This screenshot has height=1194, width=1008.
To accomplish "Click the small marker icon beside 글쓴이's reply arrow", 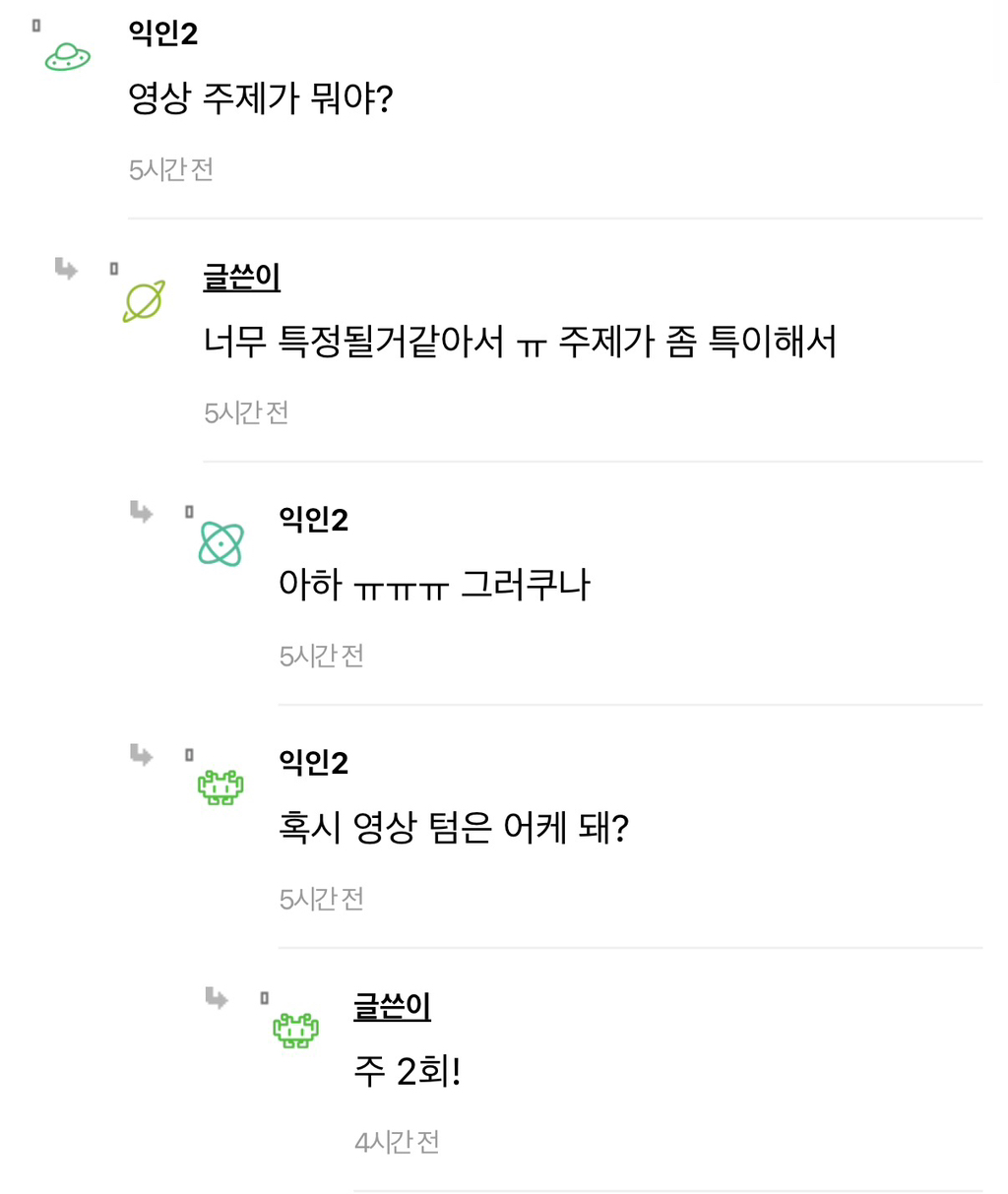I will click(x=113, y=268).
